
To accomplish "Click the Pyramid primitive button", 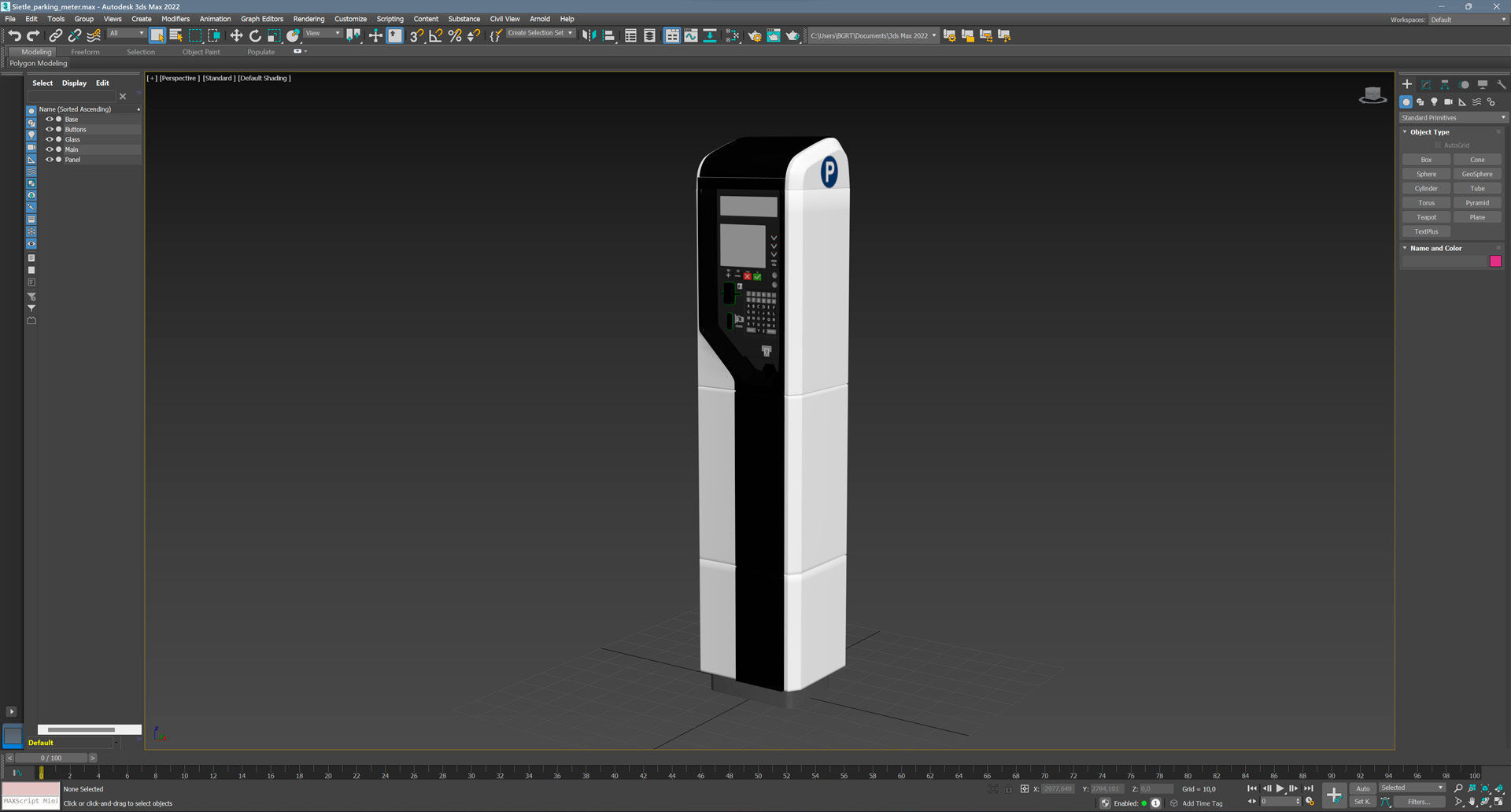I will pos(1477,203).
